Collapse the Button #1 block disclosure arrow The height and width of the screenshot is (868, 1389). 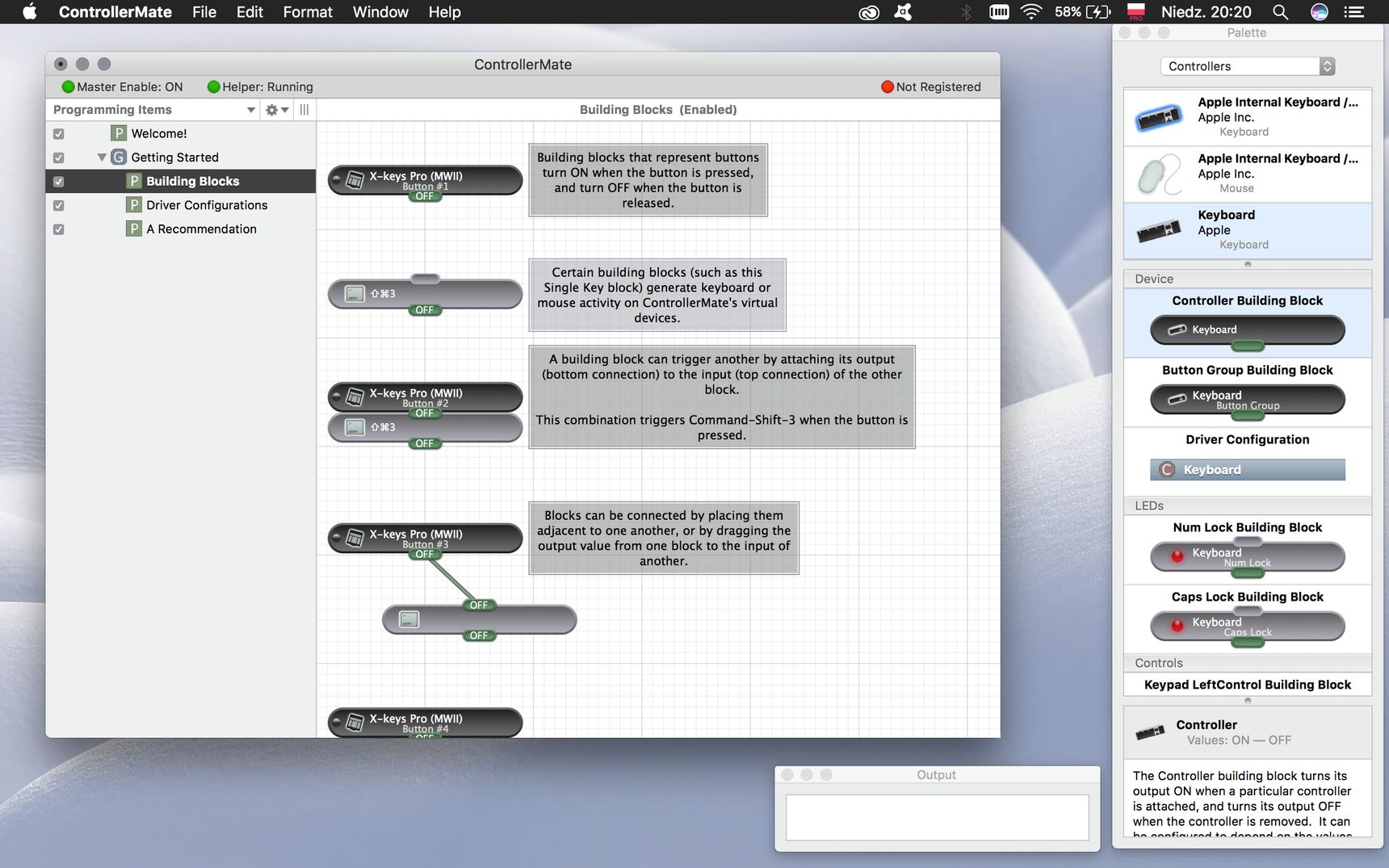[336, 180]
